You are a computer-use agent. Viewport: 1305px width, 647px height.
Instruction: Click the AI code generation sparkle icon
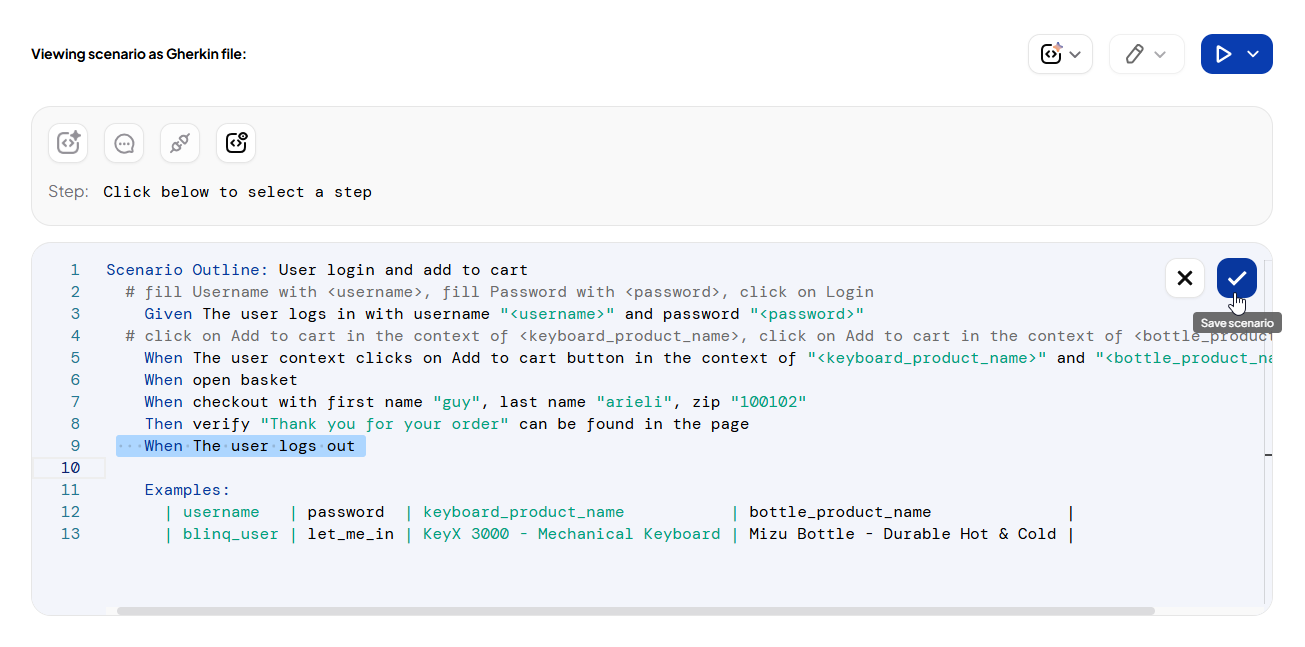(x=68, y=143)
